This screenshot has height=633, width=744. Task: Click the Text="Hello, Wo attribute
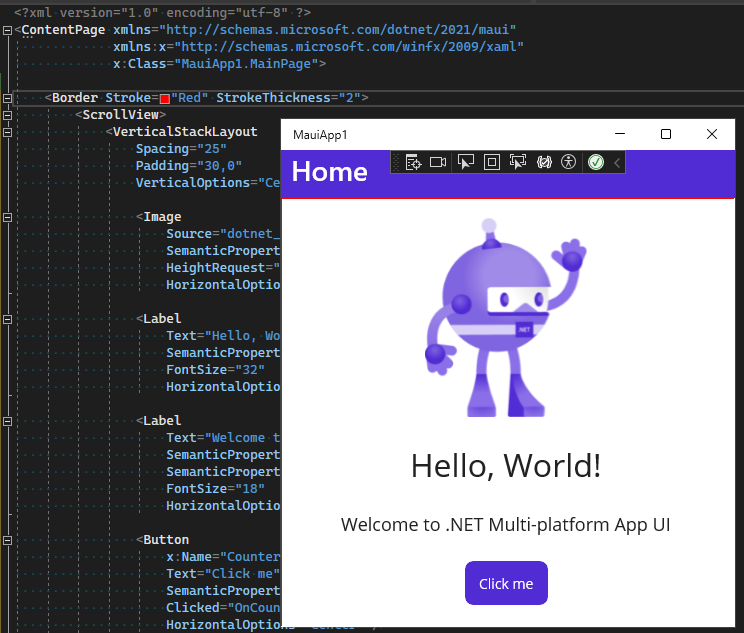[x=223, y=336]
